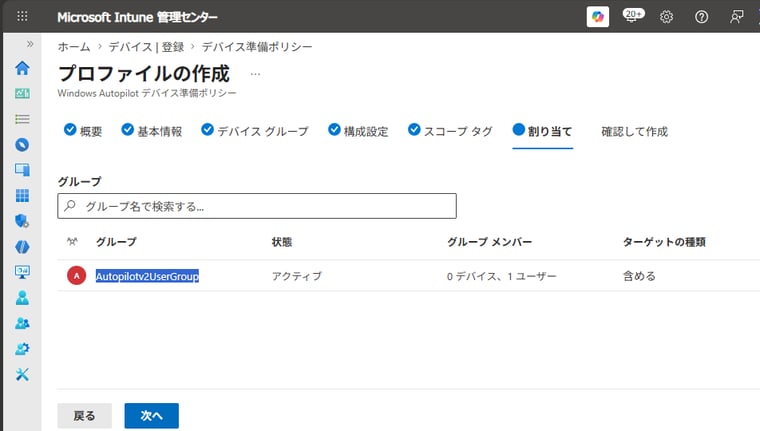Open Endpoint security shield in sidebar
This screenshot has width=760, height=431.
22,221
